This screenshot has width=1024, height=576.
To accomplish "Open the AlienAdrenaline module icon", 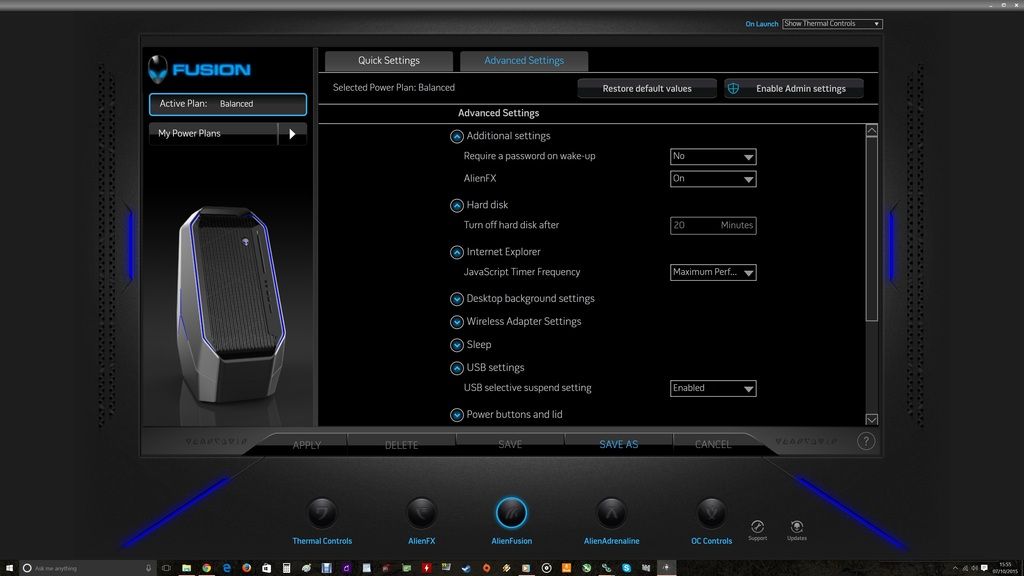I will pyautogui.click(x=611, y=513).
